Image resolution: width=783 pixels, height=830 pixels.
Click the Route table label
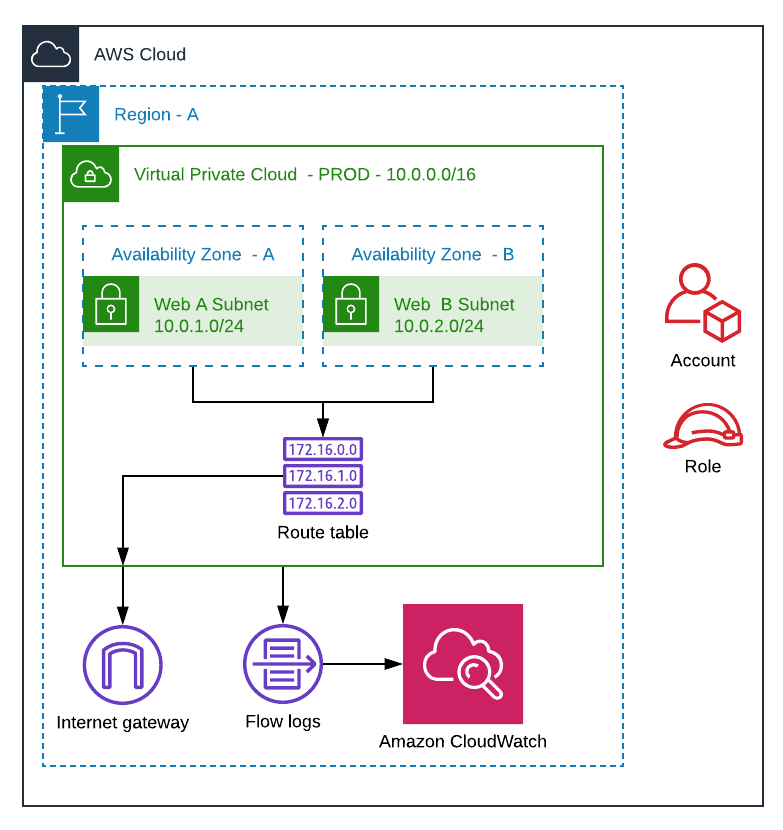pyautogui.click(x=323, y=532)
